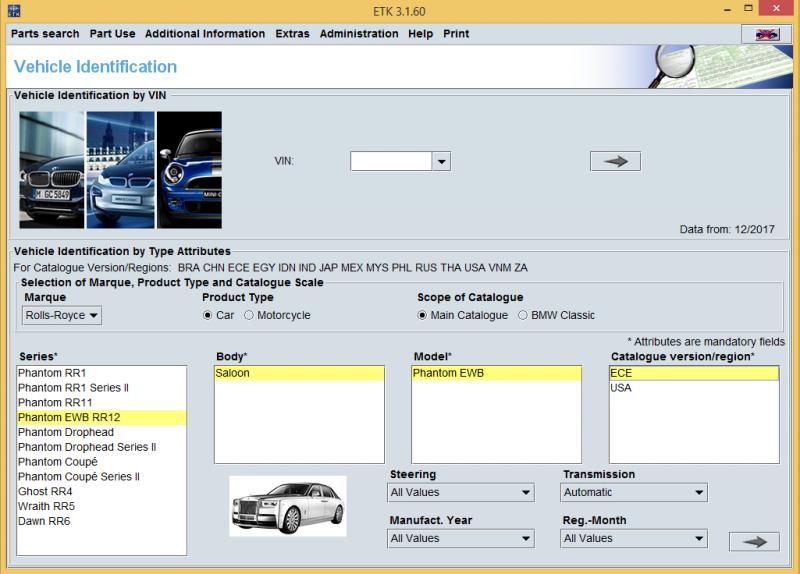Click the bottom-right forward arrow button
This screenshot has width=800, height=574.
[754, 541]
